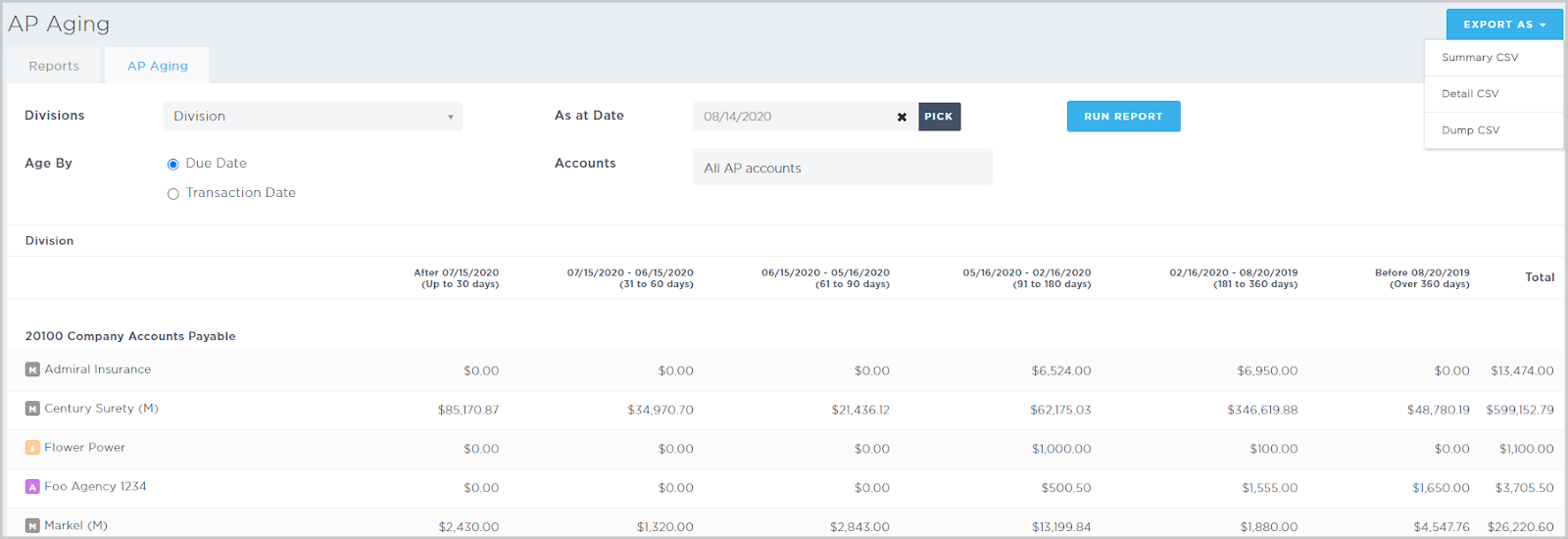Viewport: 1568px width, 539px height.
Task: Click the Run Report button
Action: [x=1123, y=117]
